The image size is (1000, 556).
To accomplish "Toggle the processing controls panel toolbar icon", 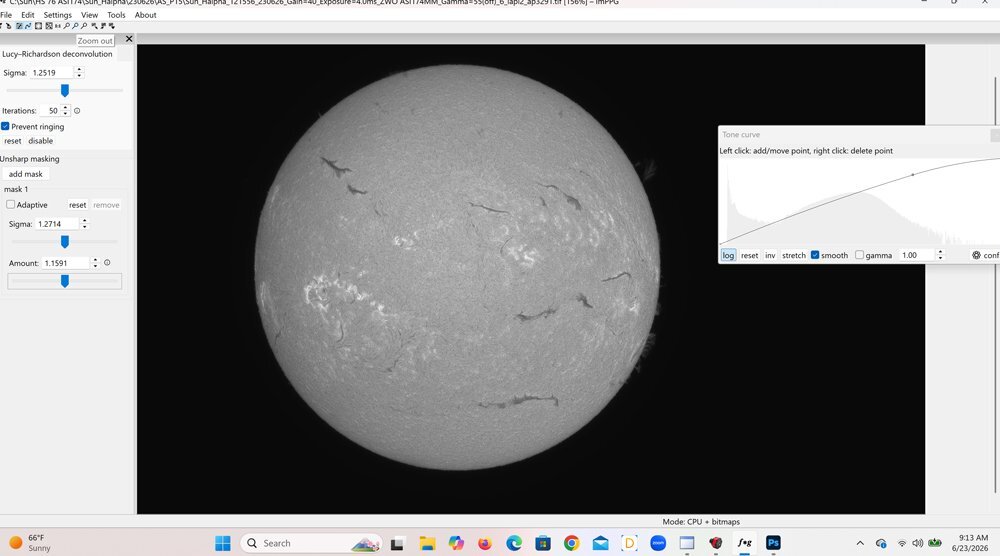I will pyautogui.click(x=19, y=26).
